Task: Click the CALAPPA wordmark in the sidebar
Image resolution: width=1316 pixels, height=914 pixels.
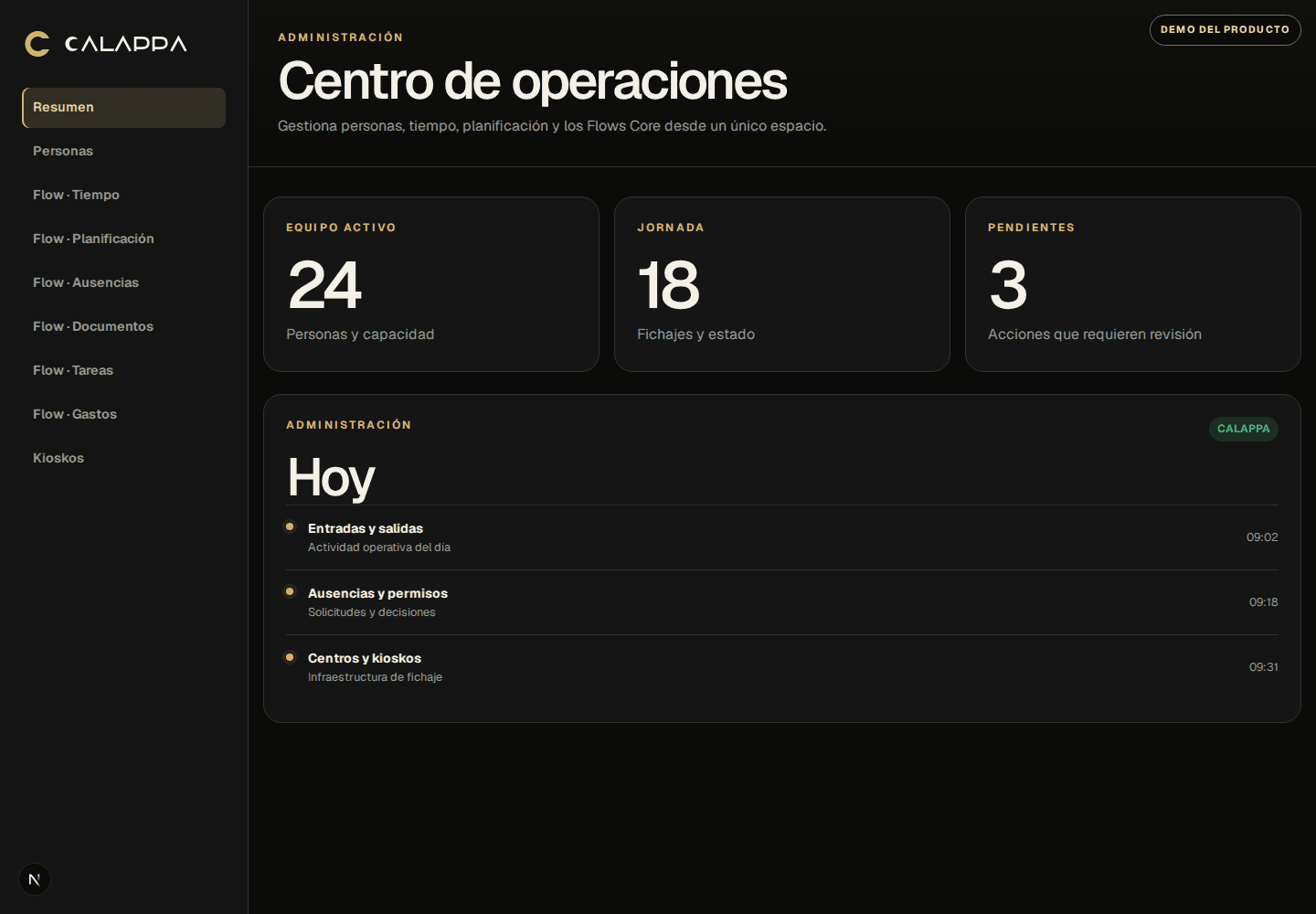Action: [x=126, y=44]
